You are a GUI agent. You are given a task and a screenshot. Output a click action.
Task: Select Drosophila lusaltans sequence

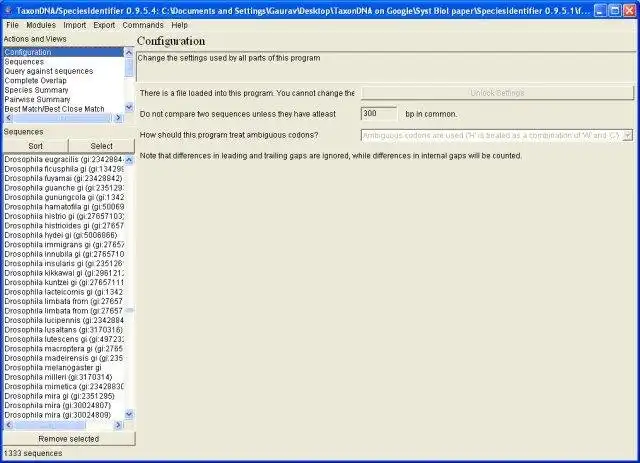click(x=63, y=329)
